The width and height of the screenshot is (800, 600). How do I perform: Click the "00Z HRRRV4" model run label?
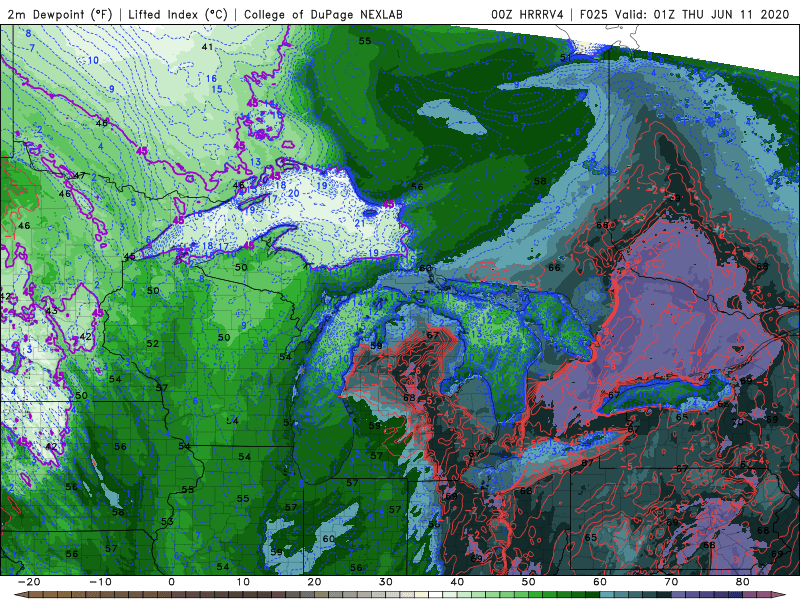527,15
